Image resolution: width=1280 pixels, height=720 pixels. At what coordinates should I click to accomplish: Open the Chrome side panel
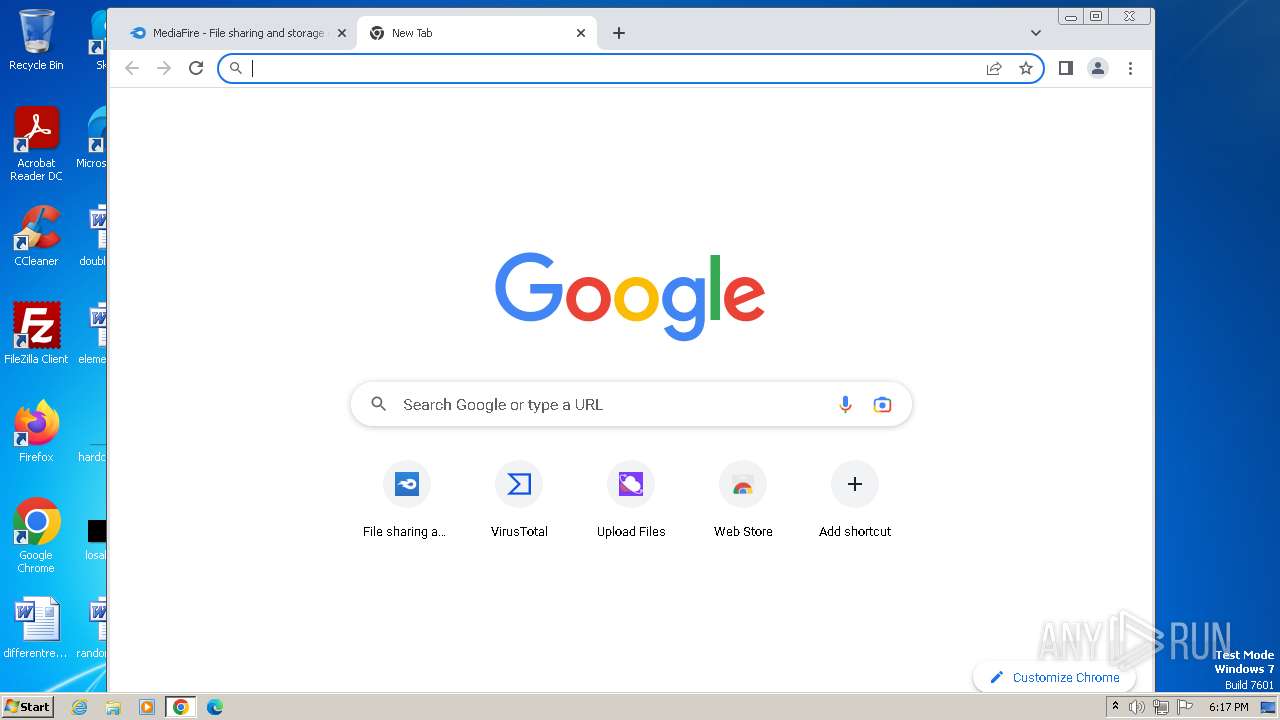point(1066,68)
